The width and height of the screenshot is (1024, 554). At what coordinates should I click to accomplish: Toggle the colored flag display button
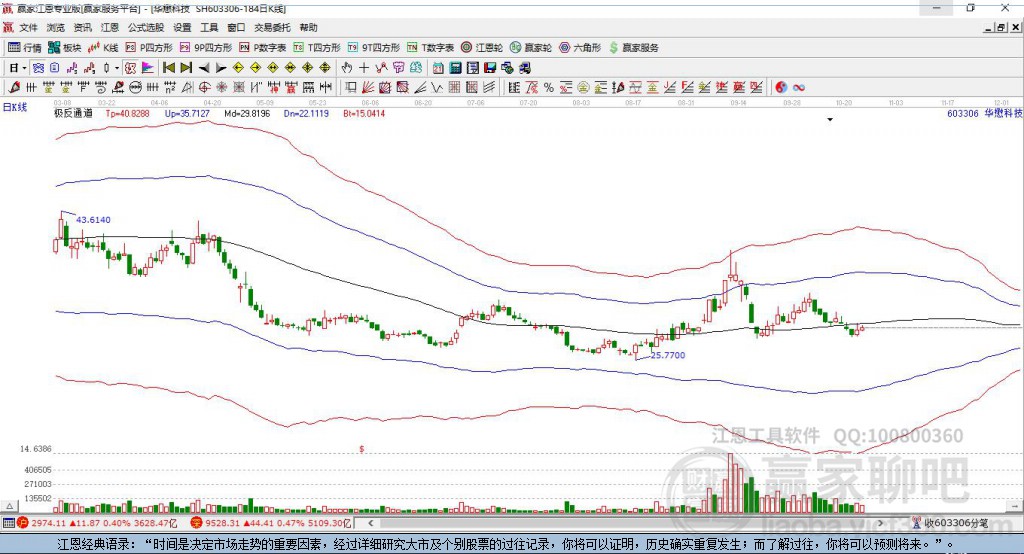pyautogui.click(x=148, y=67)
